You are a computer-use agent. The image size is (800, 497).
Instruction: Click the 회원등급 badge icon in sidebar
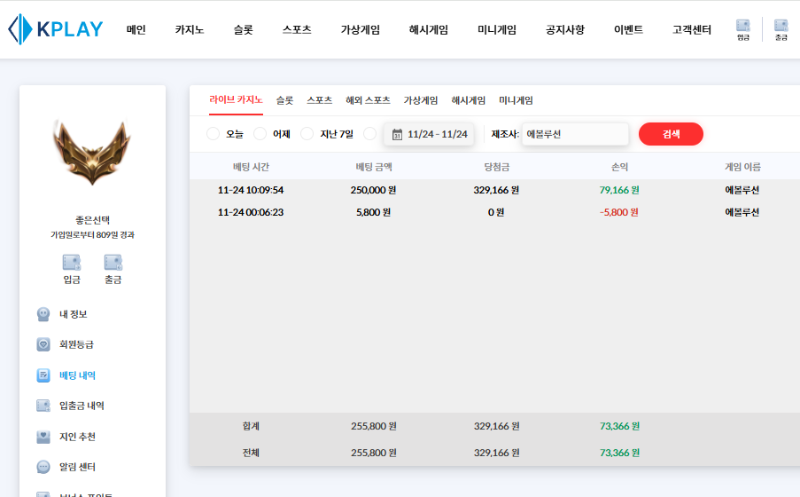pyautogui.click(x=43, y=344)
